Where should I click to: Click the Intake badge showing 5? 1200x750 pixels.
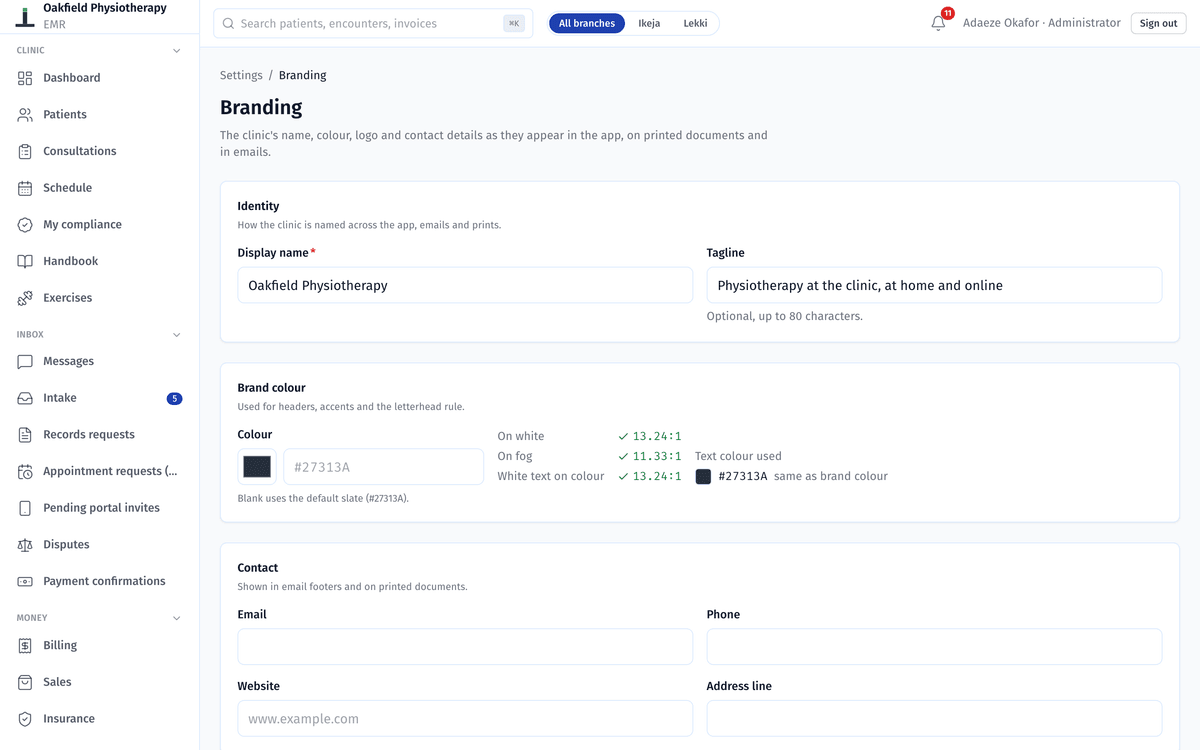(174, 398)
